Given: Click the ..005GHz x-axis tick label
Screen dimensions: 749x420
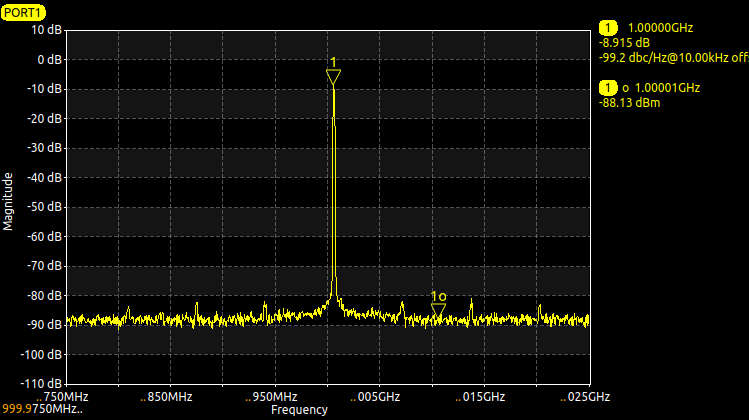Looking at the screenshot, I should [x=375, y=397].
